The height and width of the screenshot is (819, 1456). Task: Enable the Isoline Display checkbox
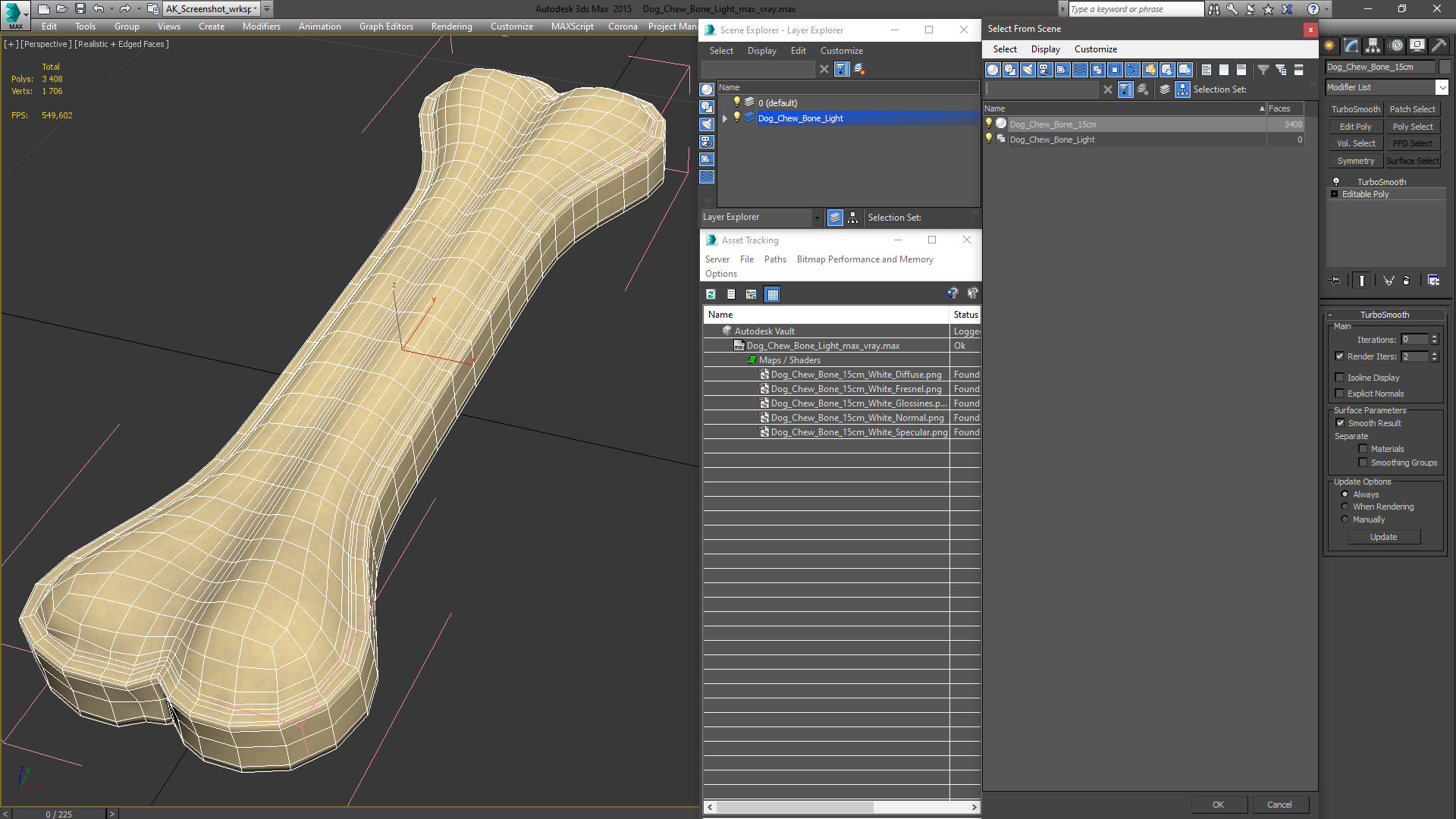pos(1339,378)
